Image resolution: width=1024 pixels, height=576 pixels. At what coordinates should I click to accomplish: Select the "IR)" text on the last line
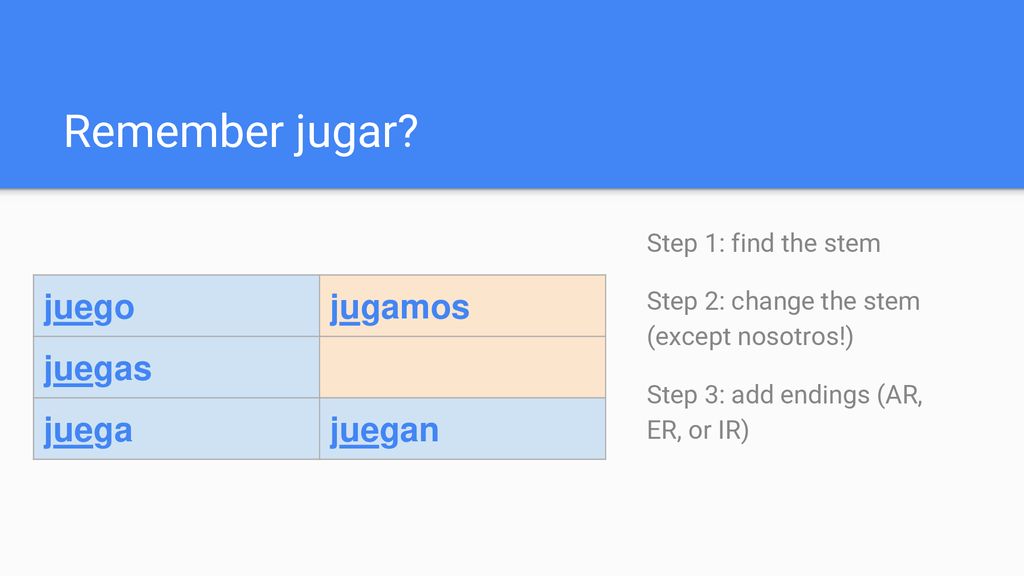point(733,431)
